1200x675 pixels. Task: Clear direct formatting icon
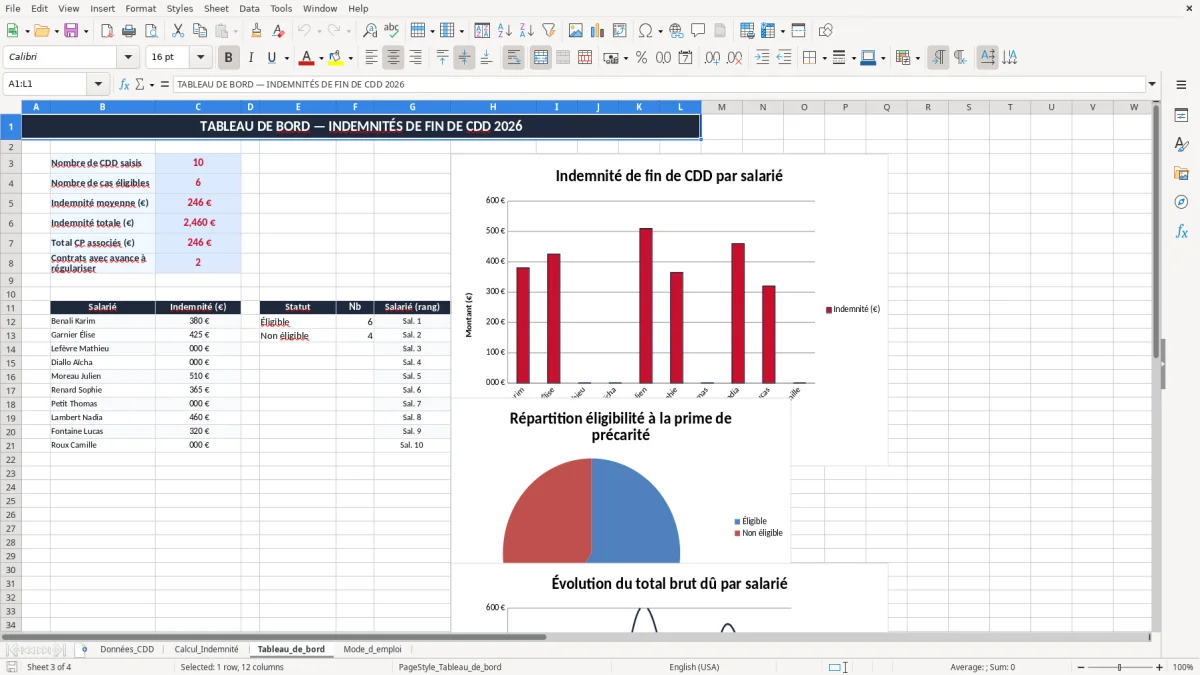tap(279, 31)
